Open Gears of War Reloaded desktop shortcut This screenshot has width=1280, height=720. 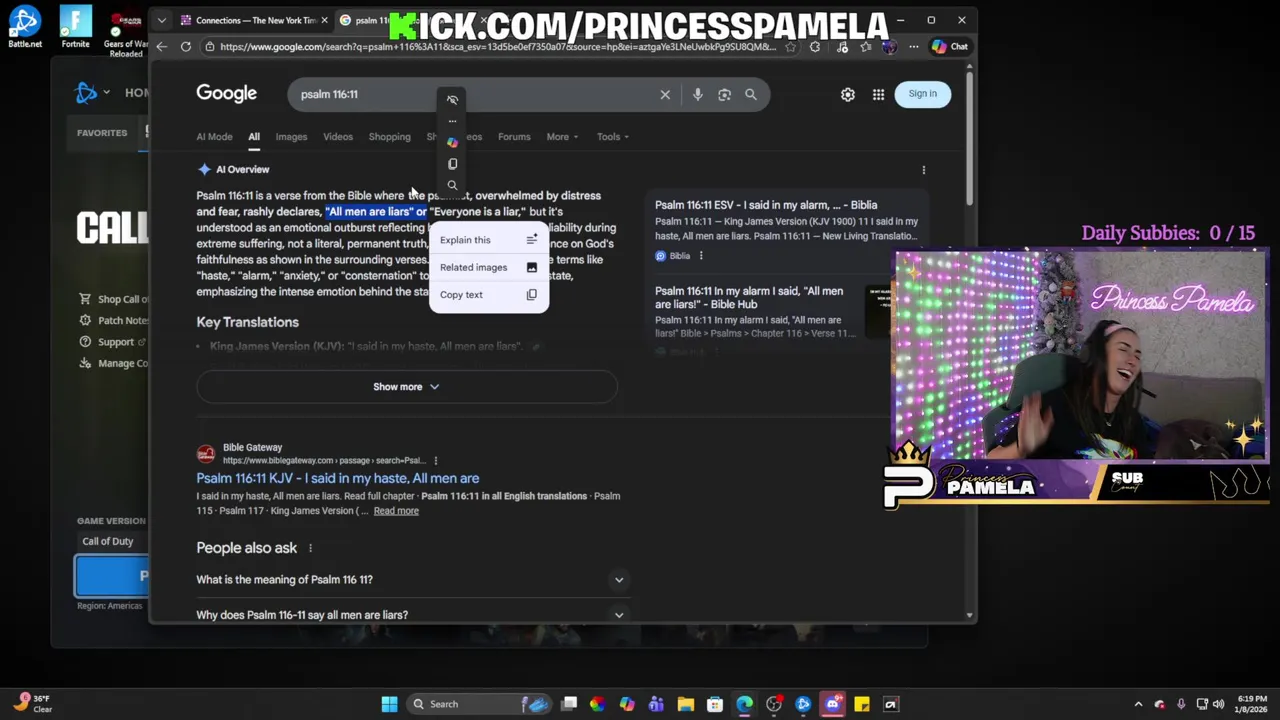click(126, 35)
